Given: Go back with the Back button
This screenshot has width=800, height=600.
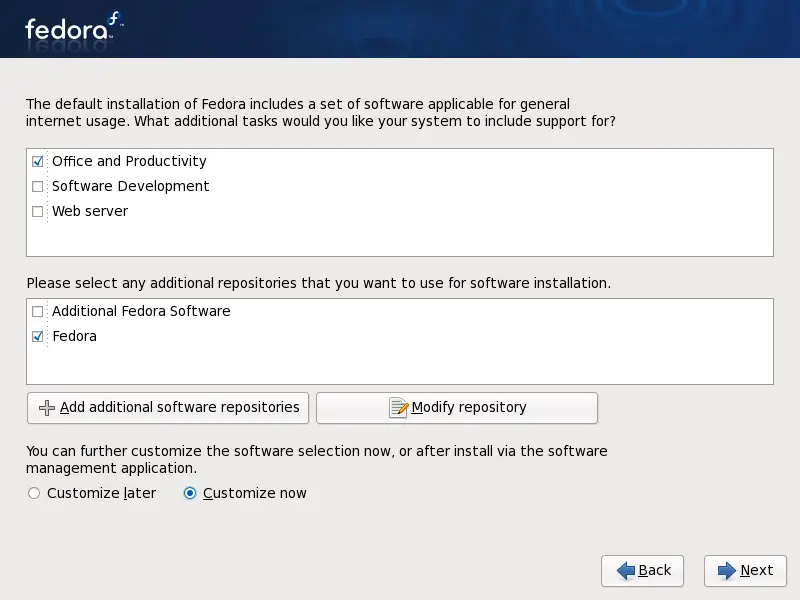Looking at the screenshot, I should (642, 570).
